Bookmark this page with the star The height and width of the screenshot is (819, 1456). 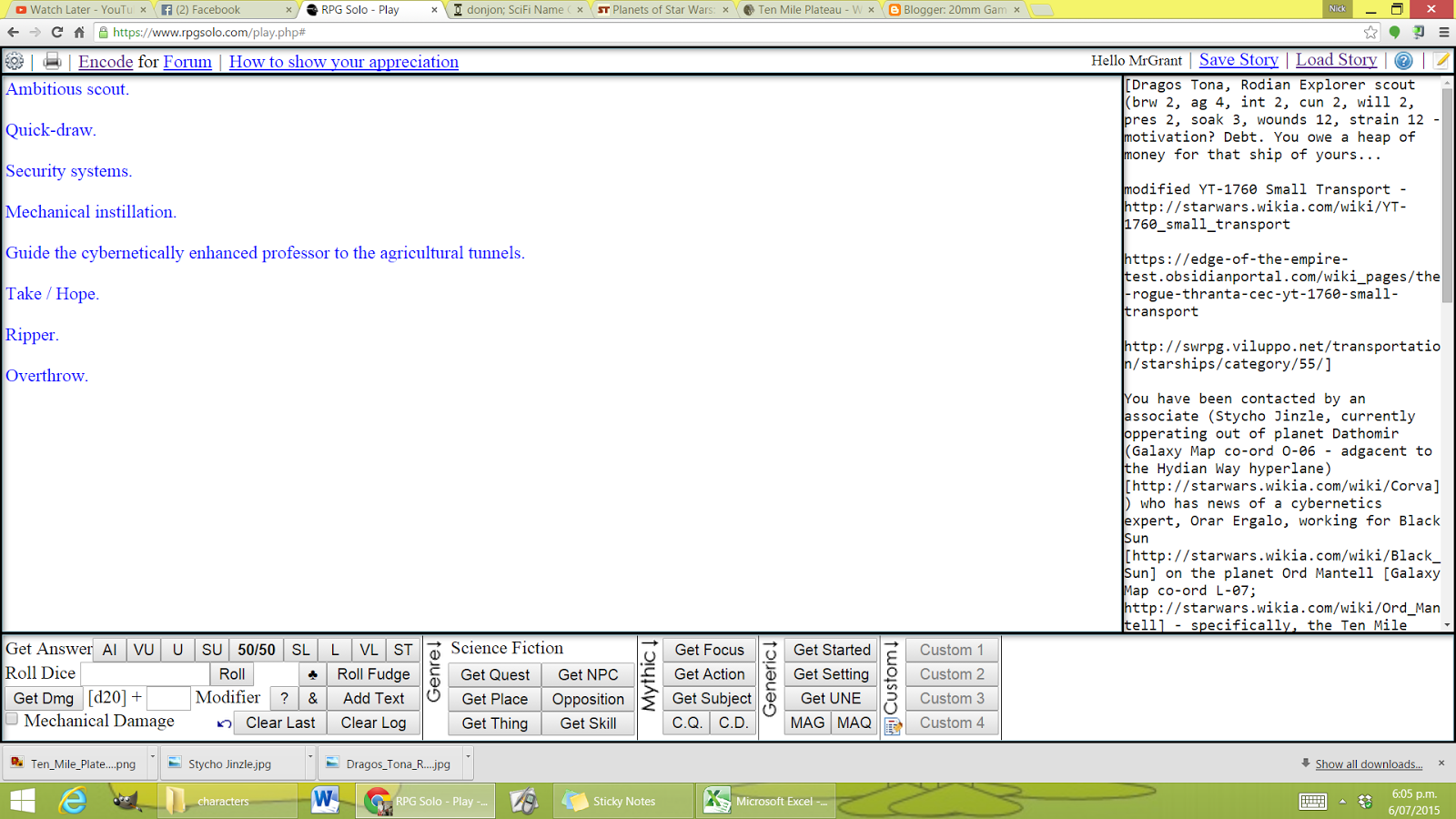(1370, 32)
